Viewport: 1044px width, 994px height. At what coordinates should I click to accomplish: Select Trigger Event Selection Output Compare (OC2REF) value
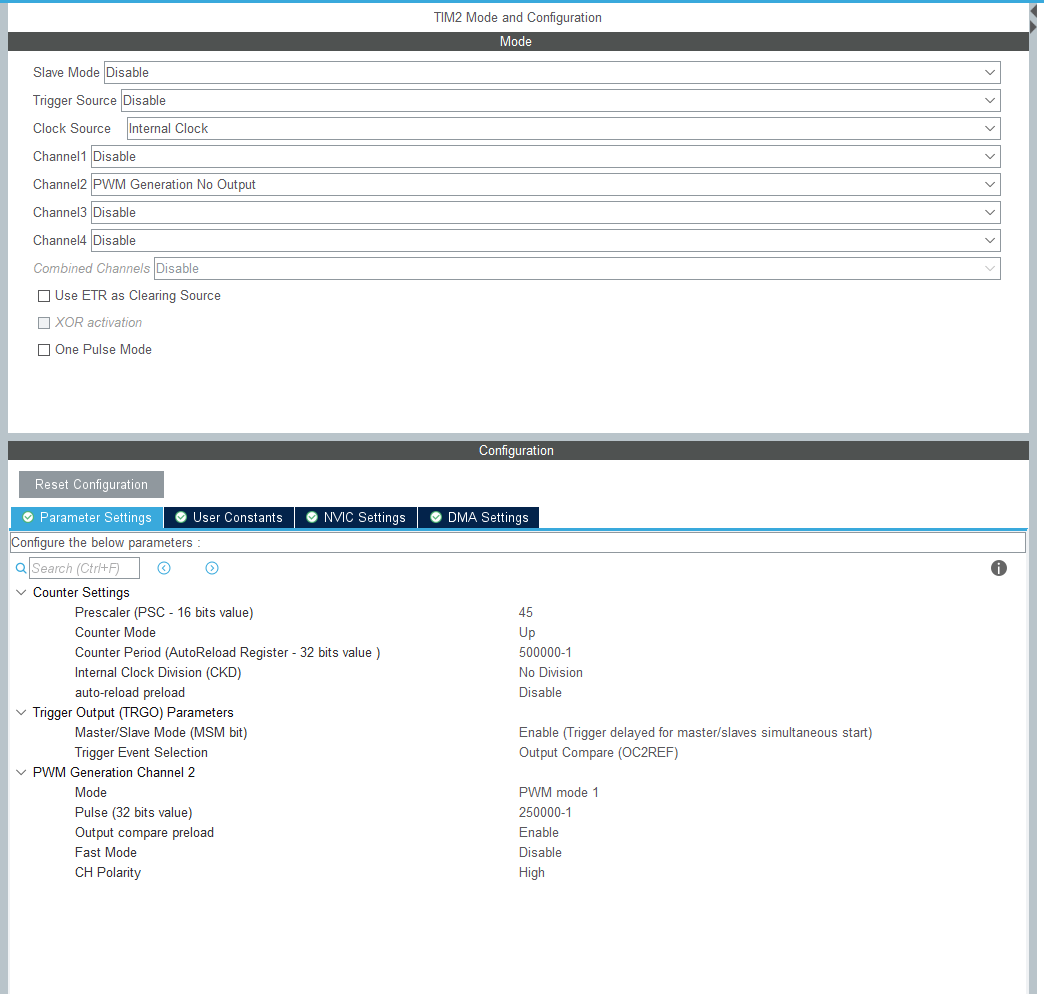coord(599,752)
